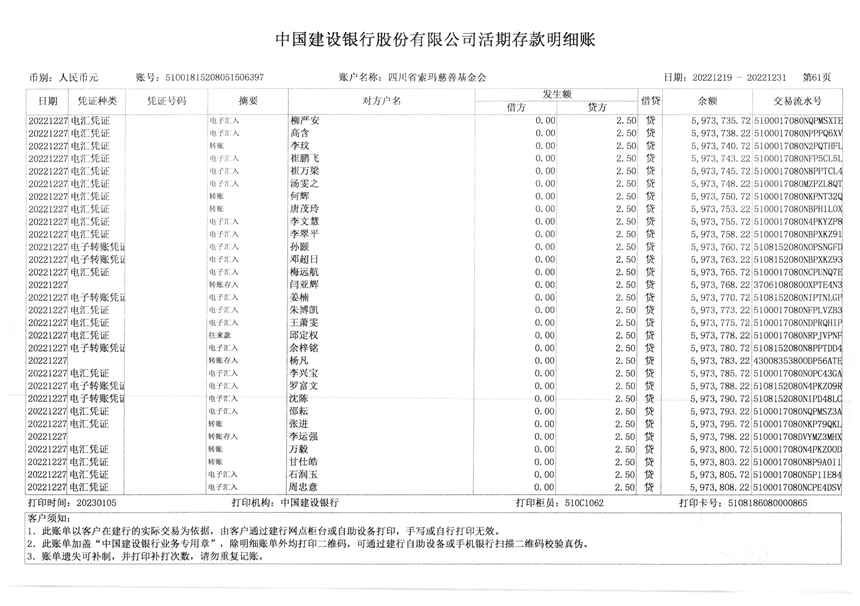Click balance 5,973,795.72
The image size is (860, 606).
721,424
